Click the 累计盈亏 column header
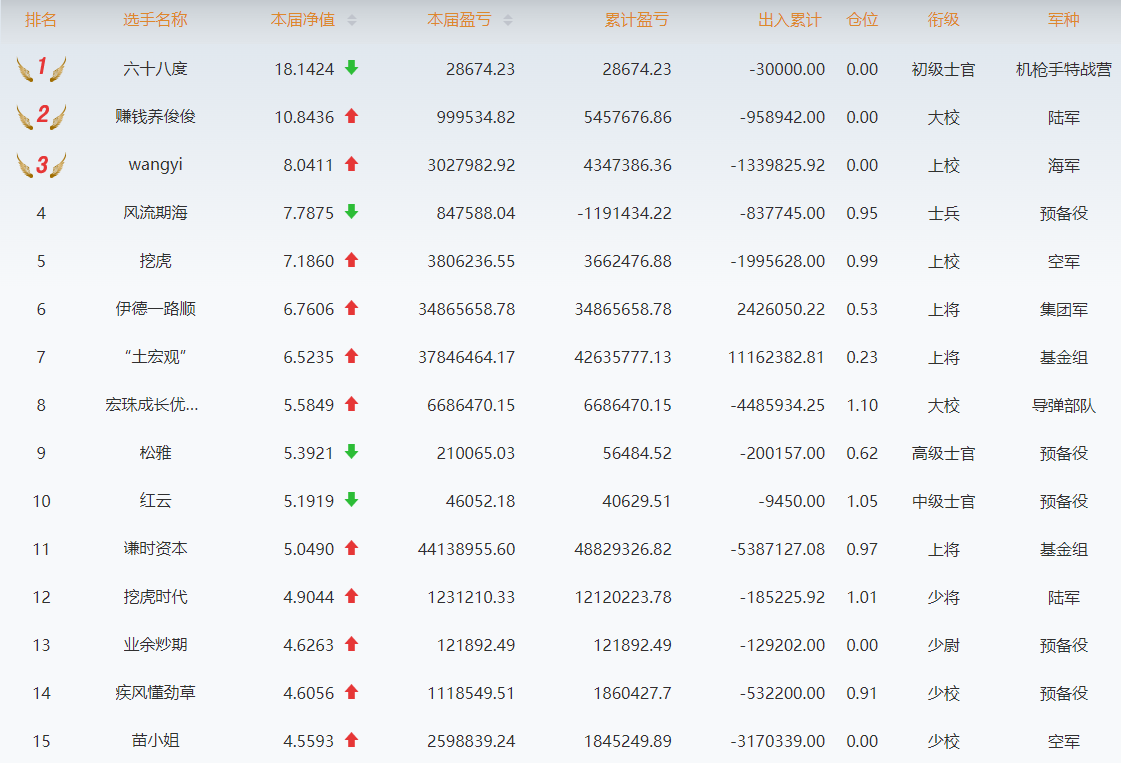1121x763 pixels. tap(636, 20)
